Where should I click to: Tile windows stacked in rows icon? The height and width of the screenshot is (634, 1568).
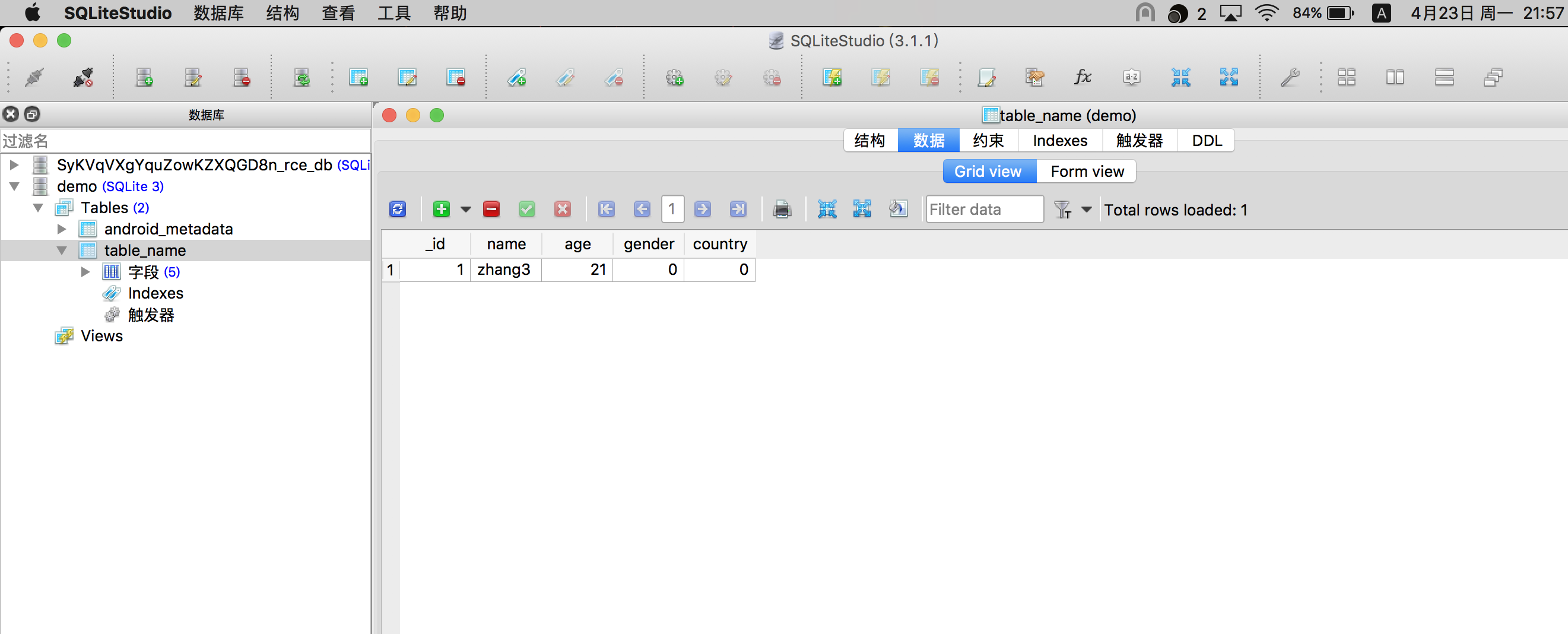1444,77
